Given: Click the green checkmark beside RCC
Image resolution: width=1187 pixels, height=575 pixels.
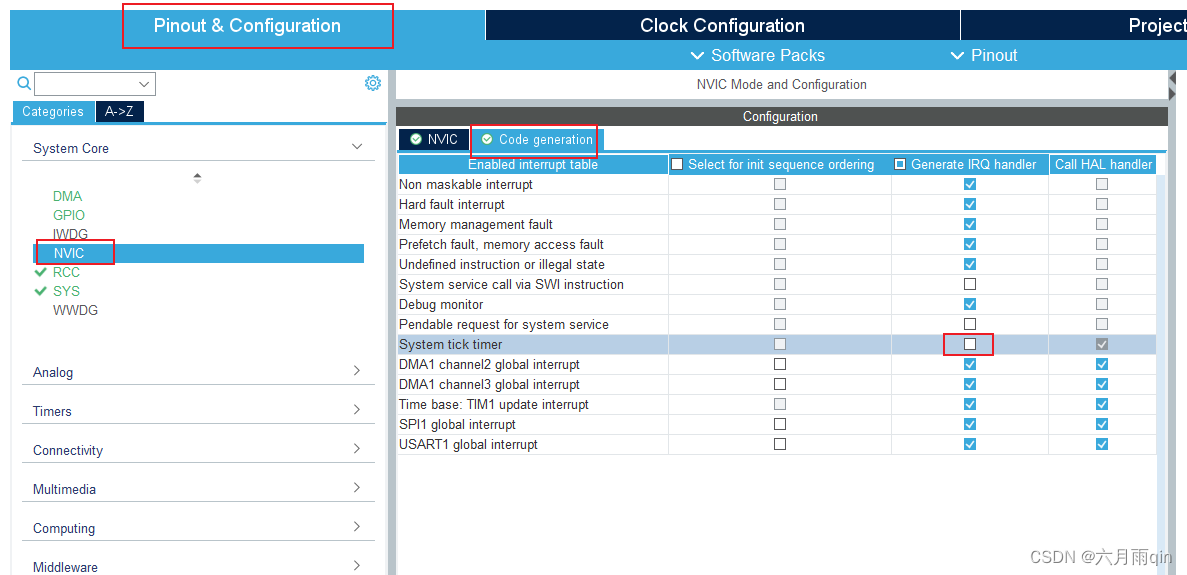Looking at the screenshot, I should coord(41,272).
